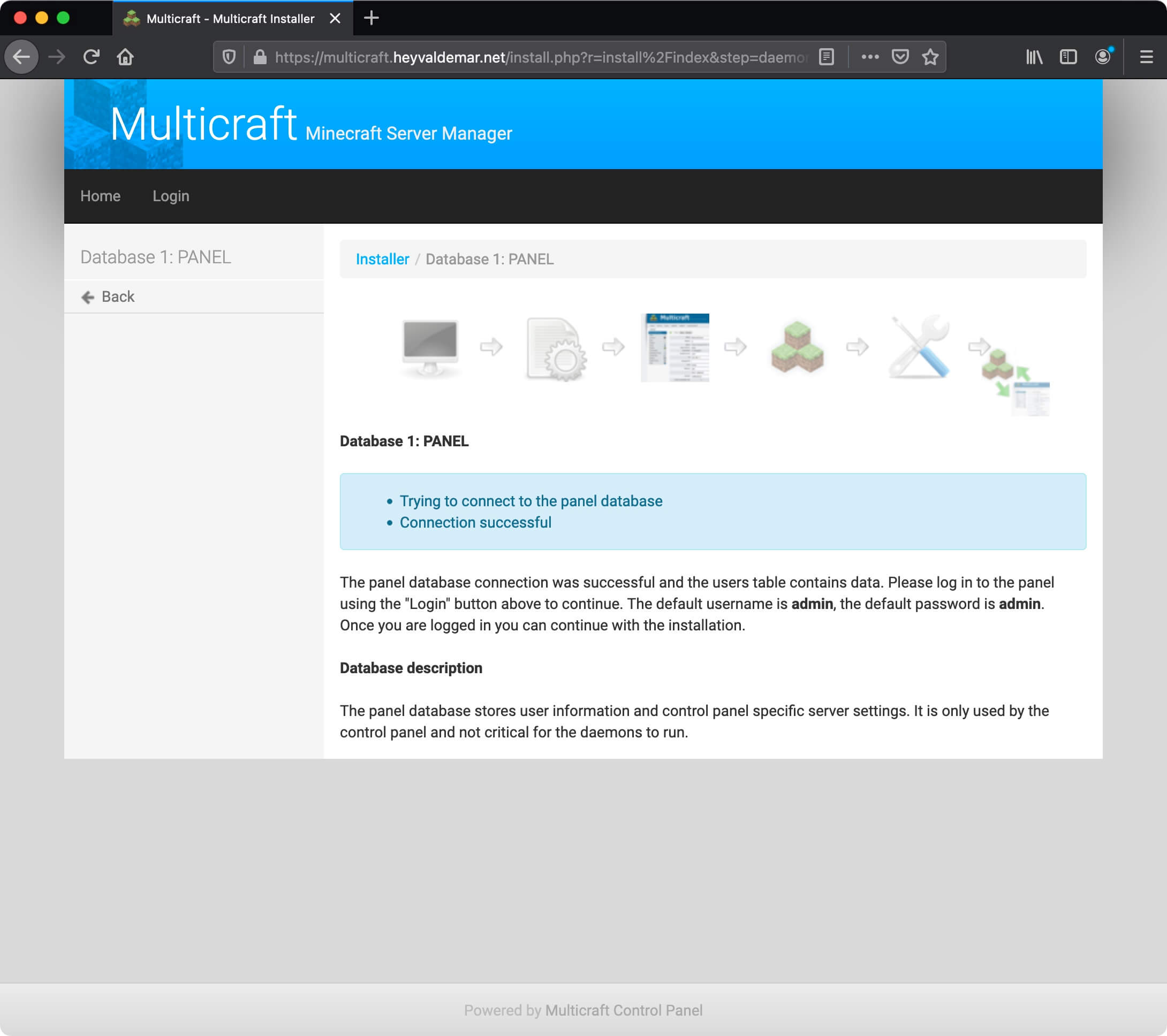Go to the browser Home page
Viewport: 1167px width, 1036px height.
[x=126, y=57]
